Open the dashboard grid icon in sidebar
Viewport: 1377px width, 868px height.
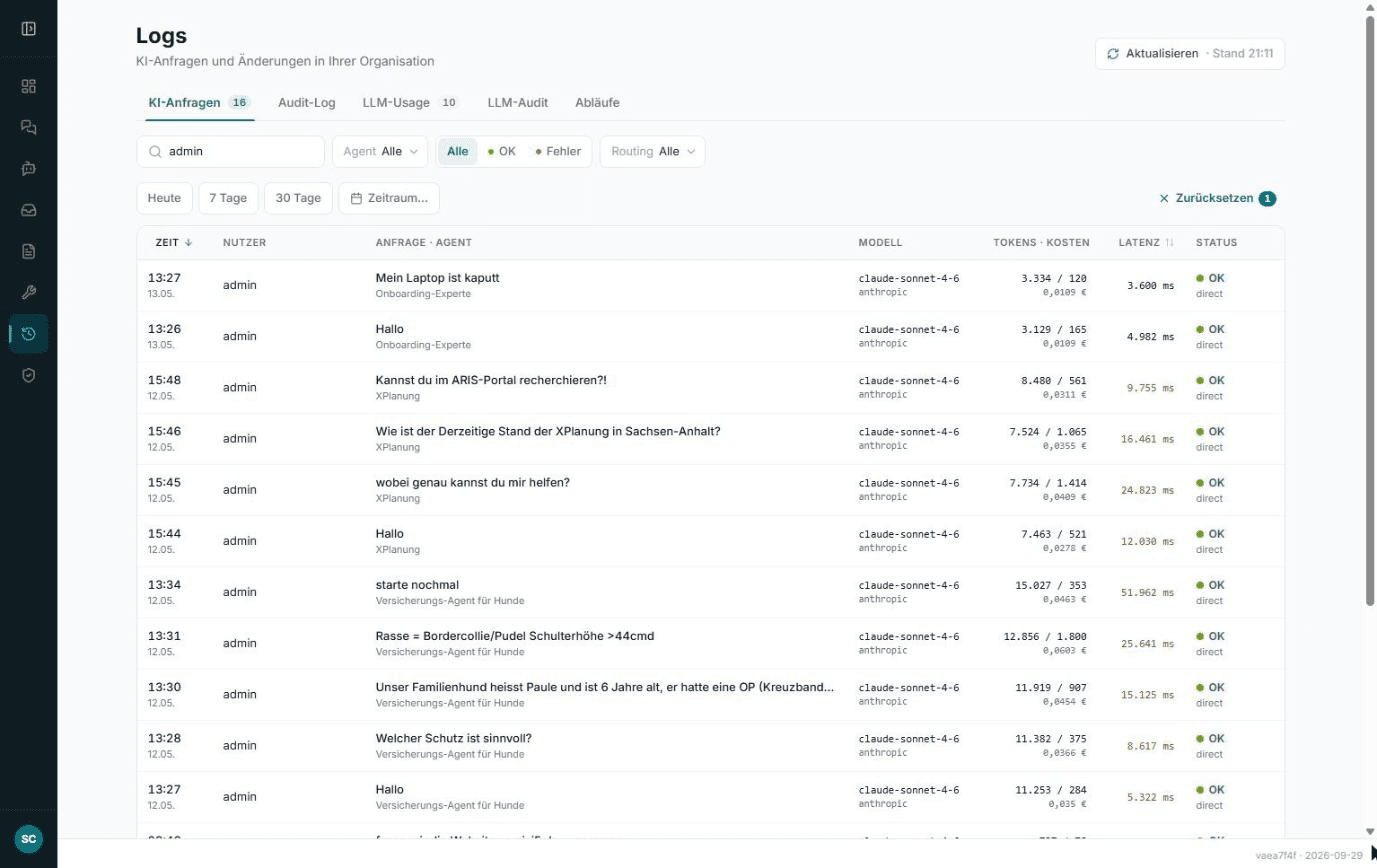click(28, 86)
